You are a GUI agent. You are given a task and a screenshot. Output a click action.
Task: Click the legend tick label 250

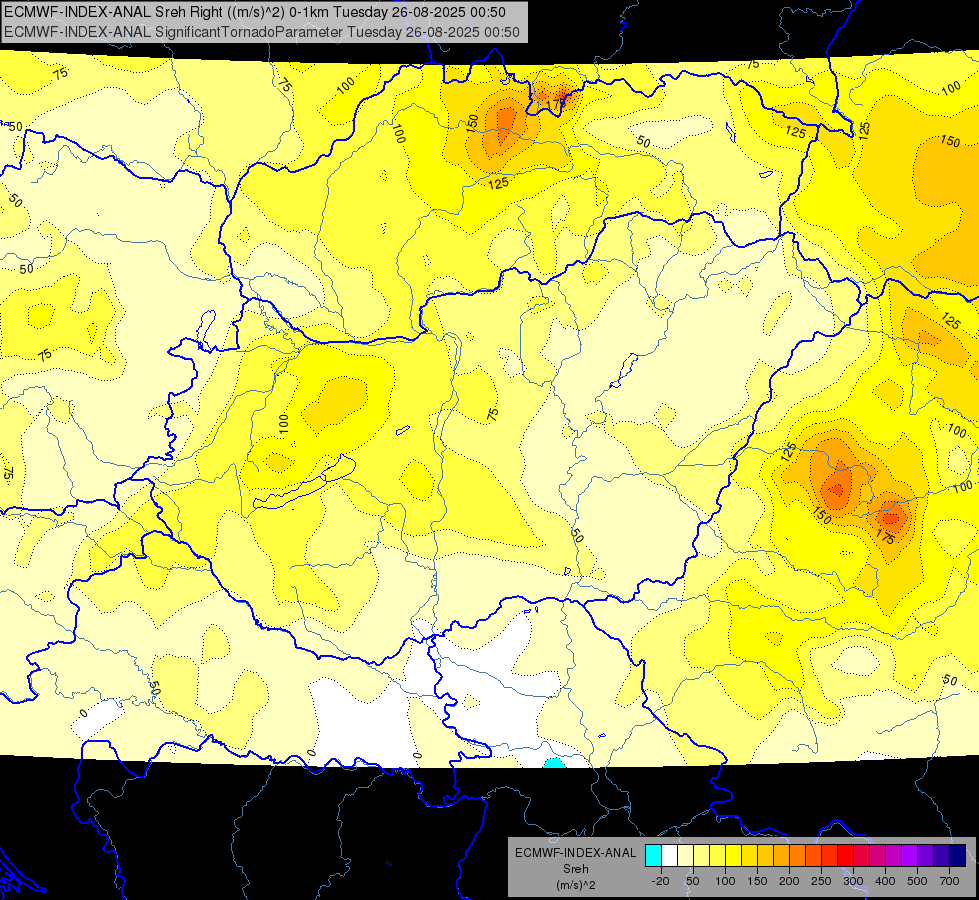click(822, 881)
